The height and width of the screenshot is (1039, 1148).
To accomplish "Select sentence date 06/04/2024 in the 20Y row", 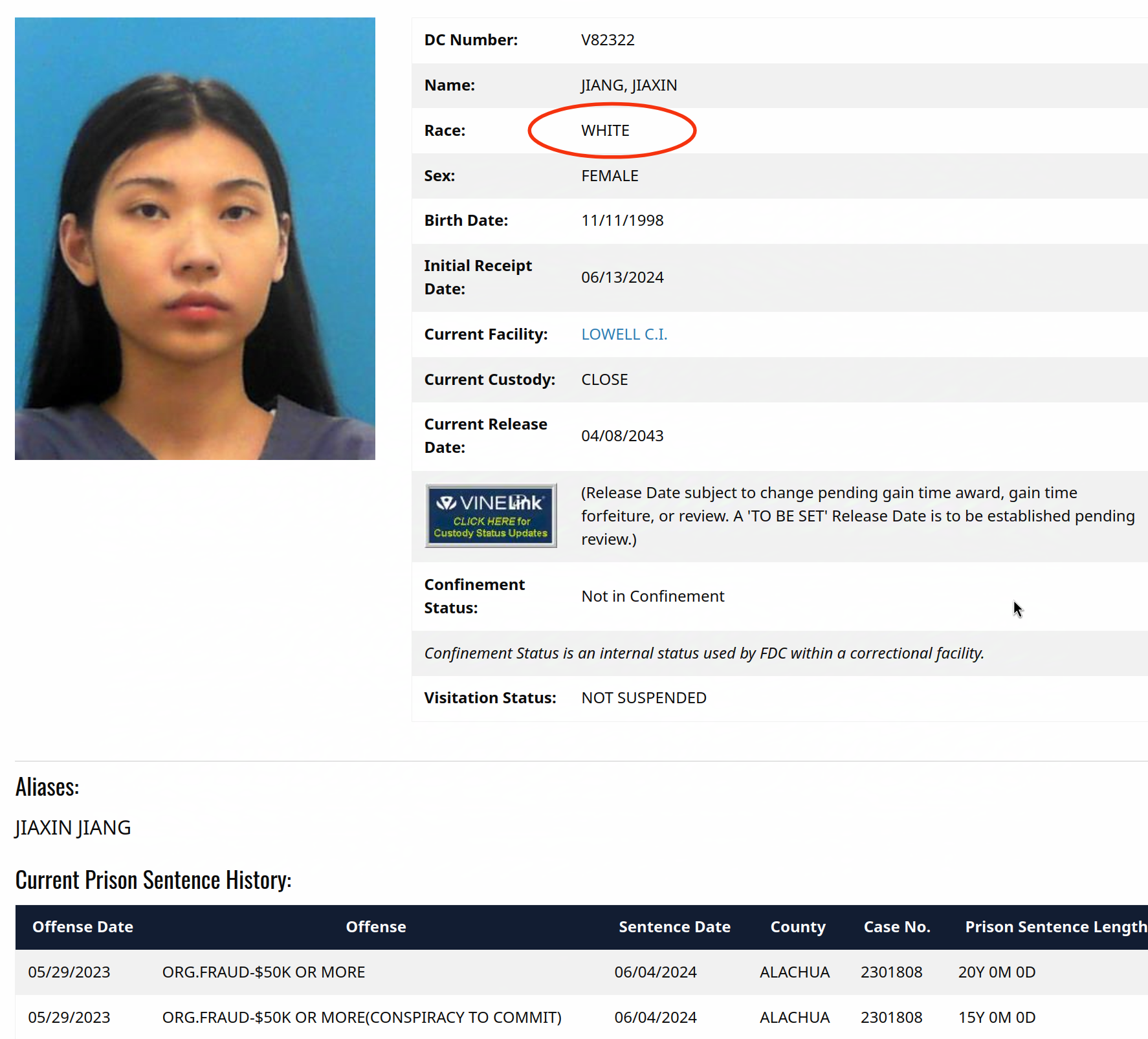I will 656,972.
